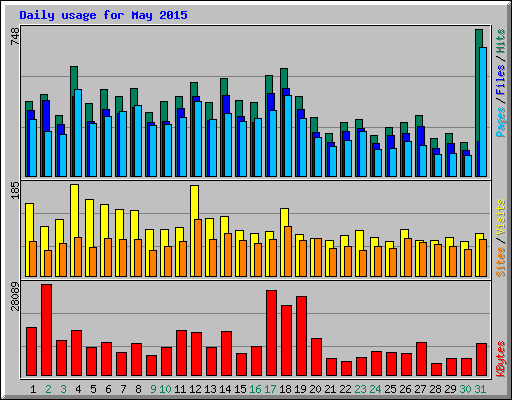Select the orange Sites bar for day 12
Viewport: 512px width, 400px height.
point(198,248)
